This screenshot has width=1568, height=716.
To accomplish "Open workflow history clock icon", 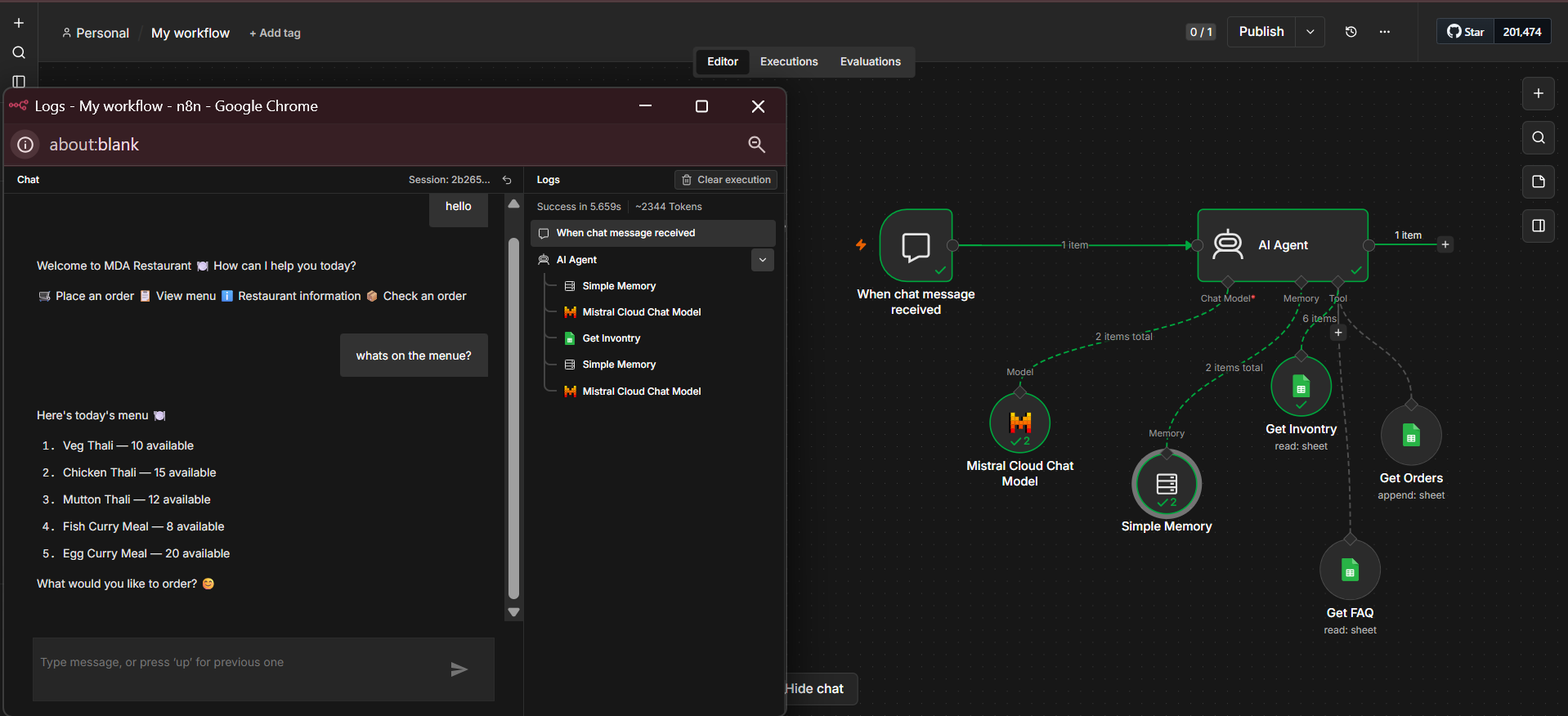I will pyautogui.click(x=1351, y=32).
